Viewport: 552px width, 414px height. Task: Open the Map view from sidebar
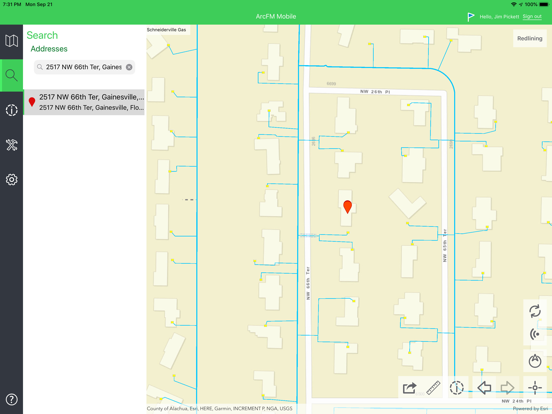tap(11, 41)
